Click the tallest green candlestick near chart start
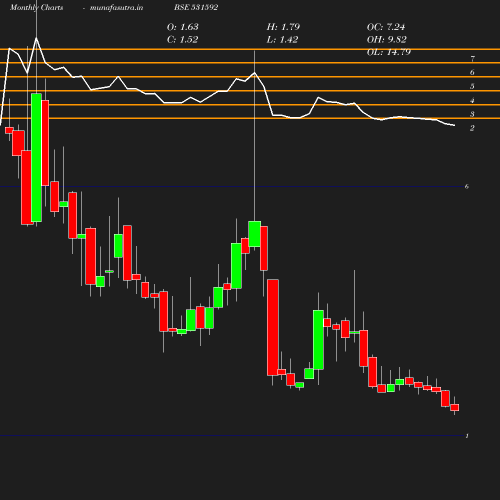500x500 pixels. [x=37, y=157]
